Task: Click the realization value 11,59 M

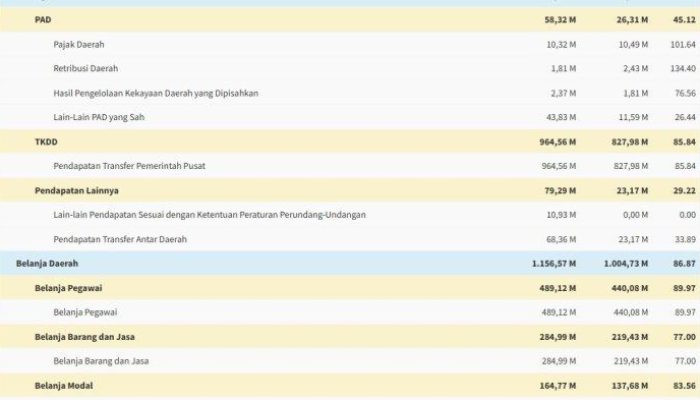Action: [x=633, y=117]
